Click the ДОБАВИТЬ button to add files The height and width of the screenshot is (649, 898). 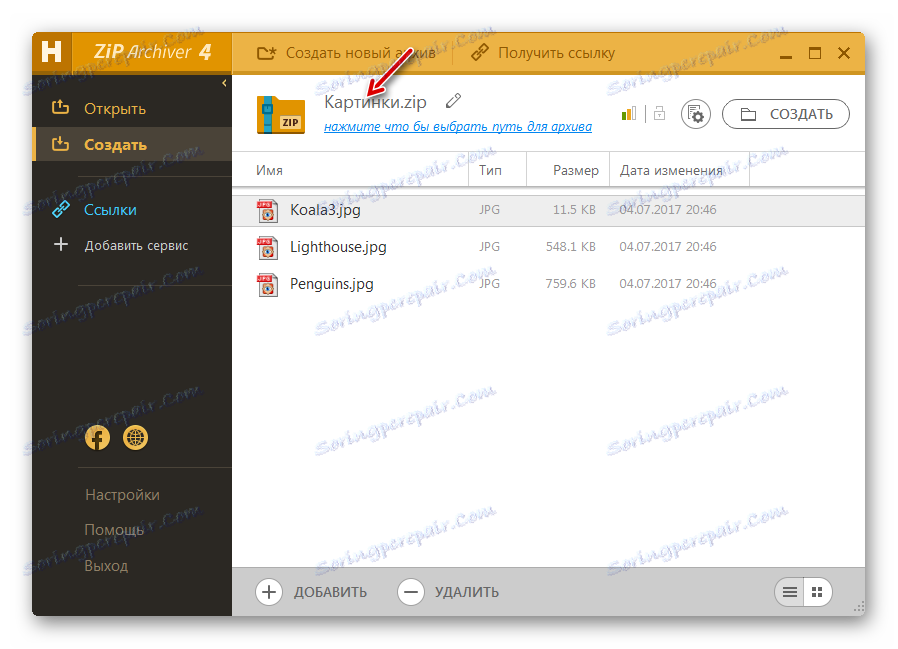312,592
